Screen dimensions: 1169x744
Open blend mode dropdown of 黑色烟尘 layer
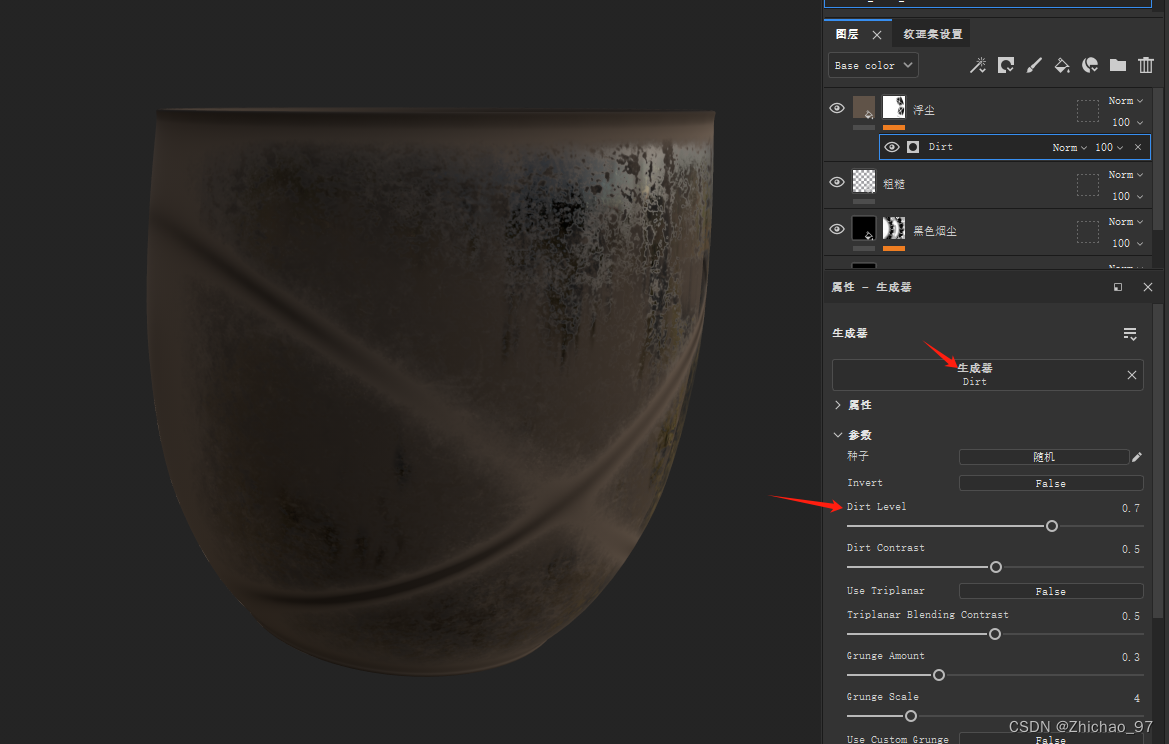tap(1126, 221)
